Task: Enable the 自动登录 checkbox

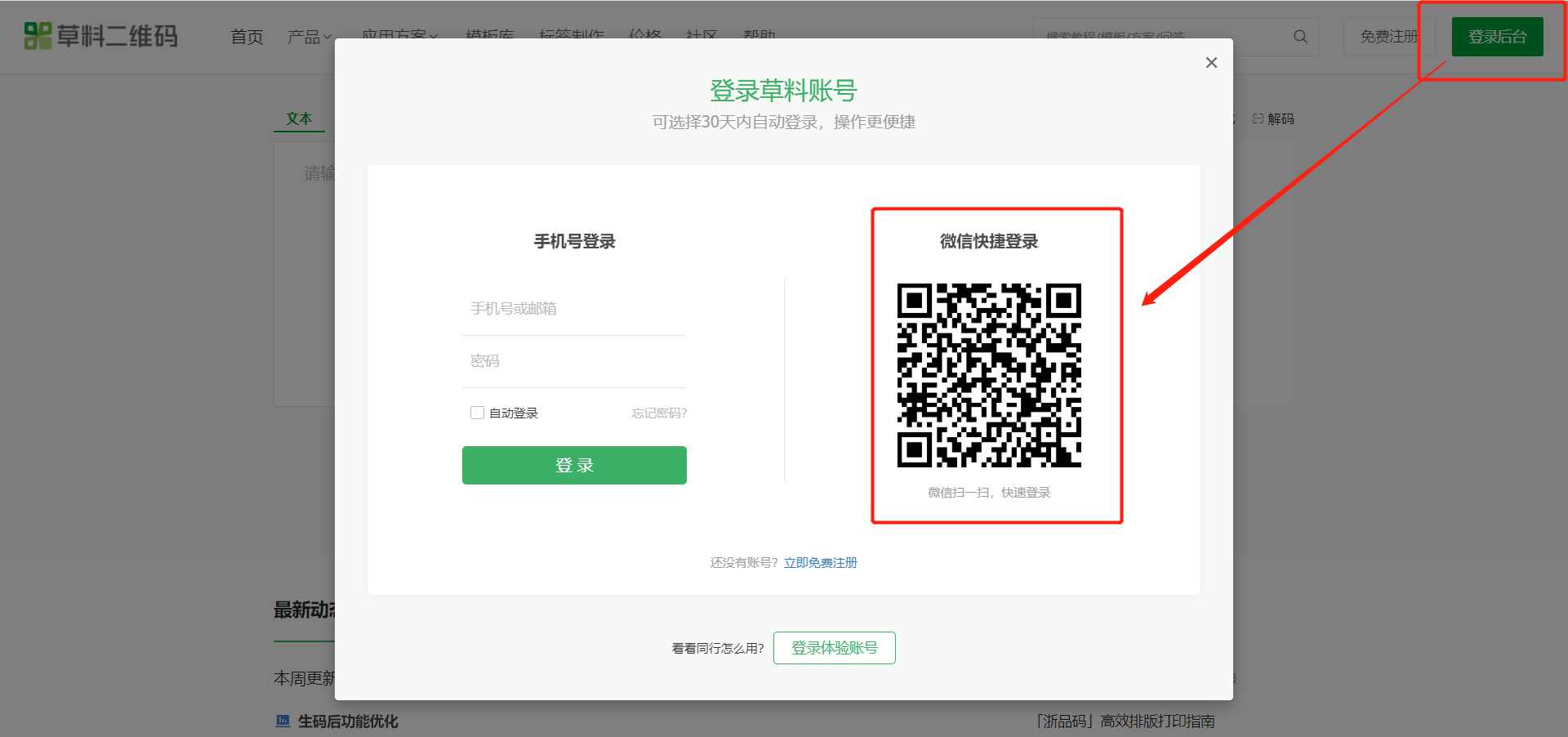Action: point(477,413)
